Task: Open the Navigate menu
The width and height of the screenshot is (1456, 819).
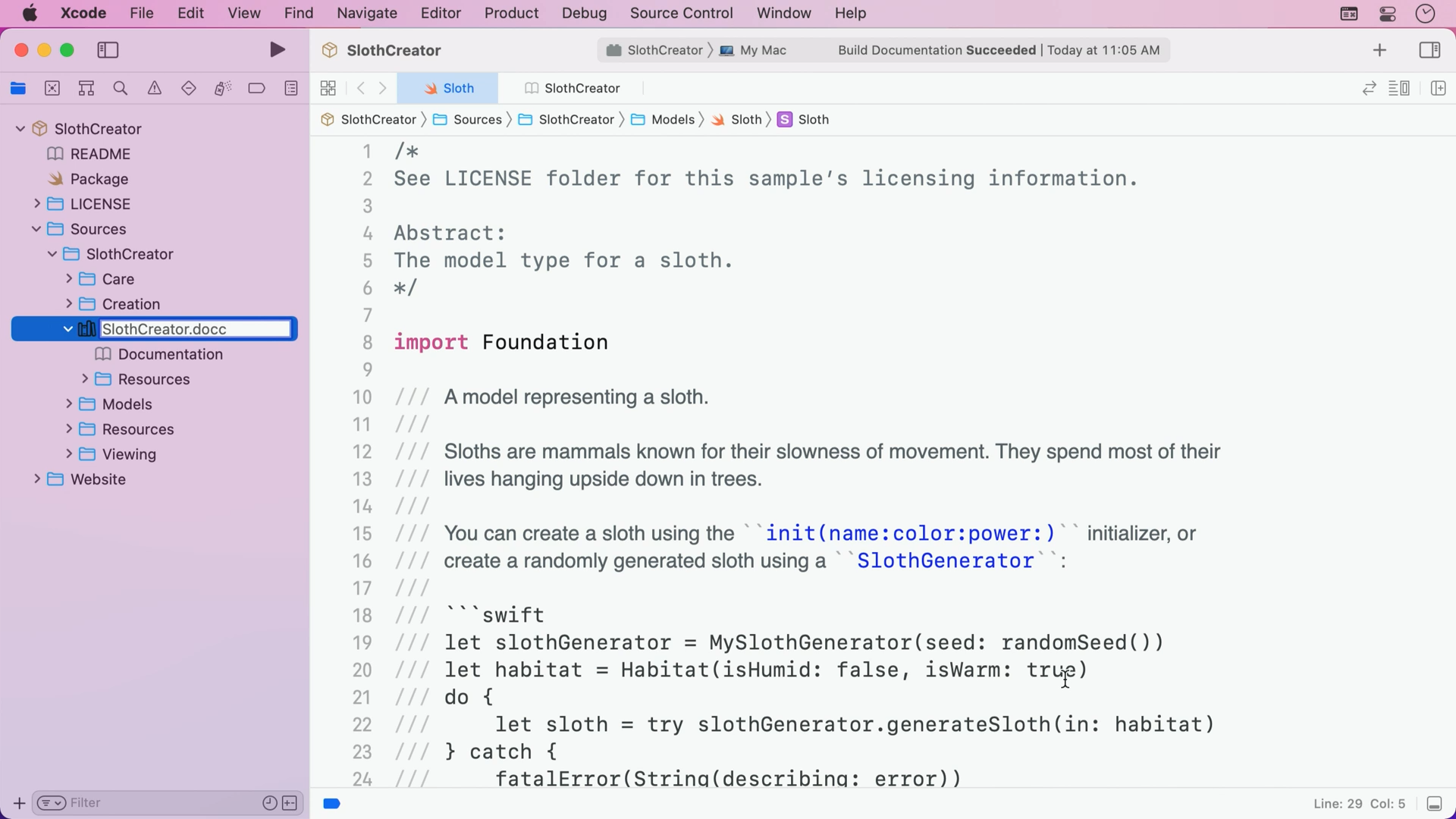Action: coord(367,13)
